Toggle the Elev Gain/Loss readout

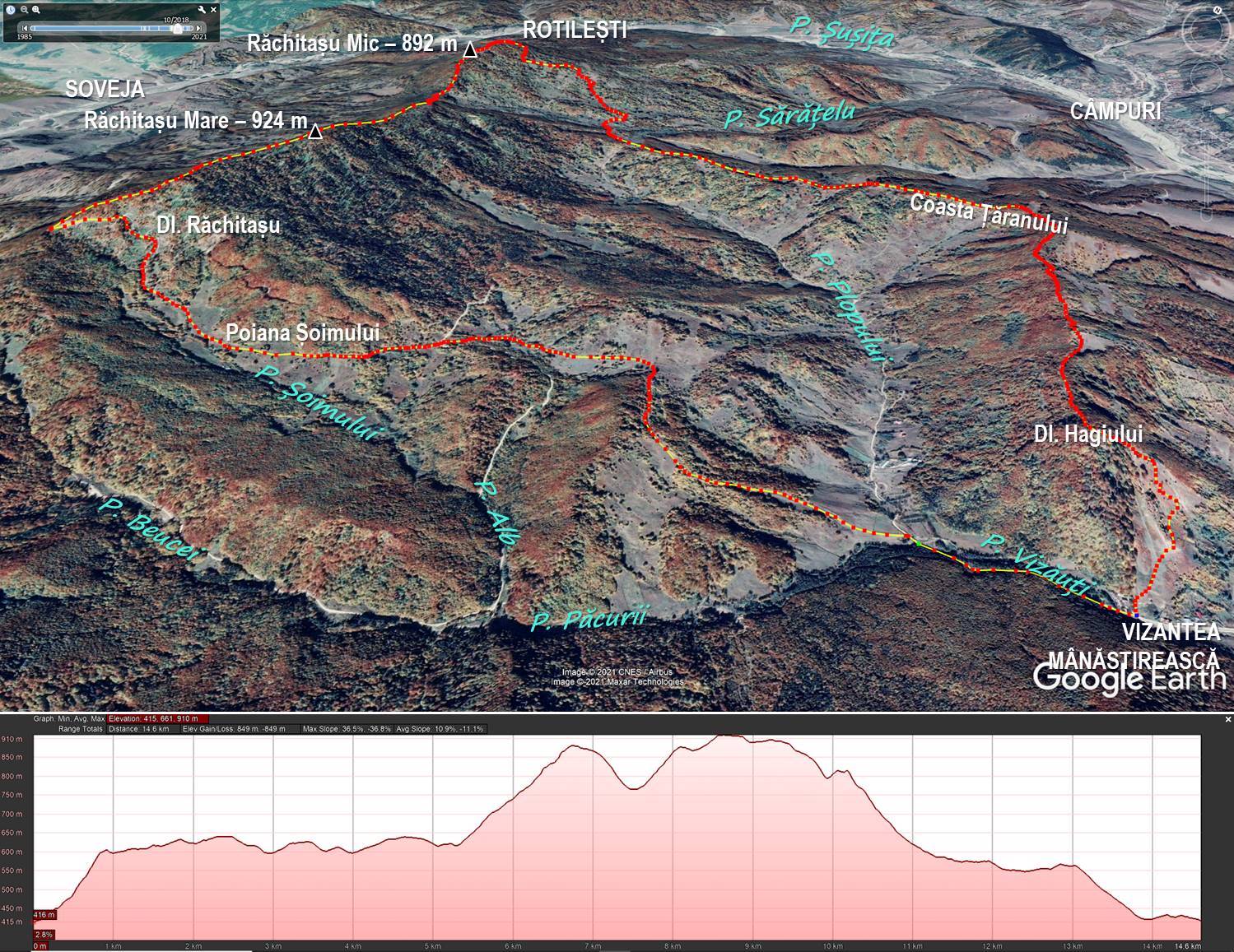pos(233,729)
